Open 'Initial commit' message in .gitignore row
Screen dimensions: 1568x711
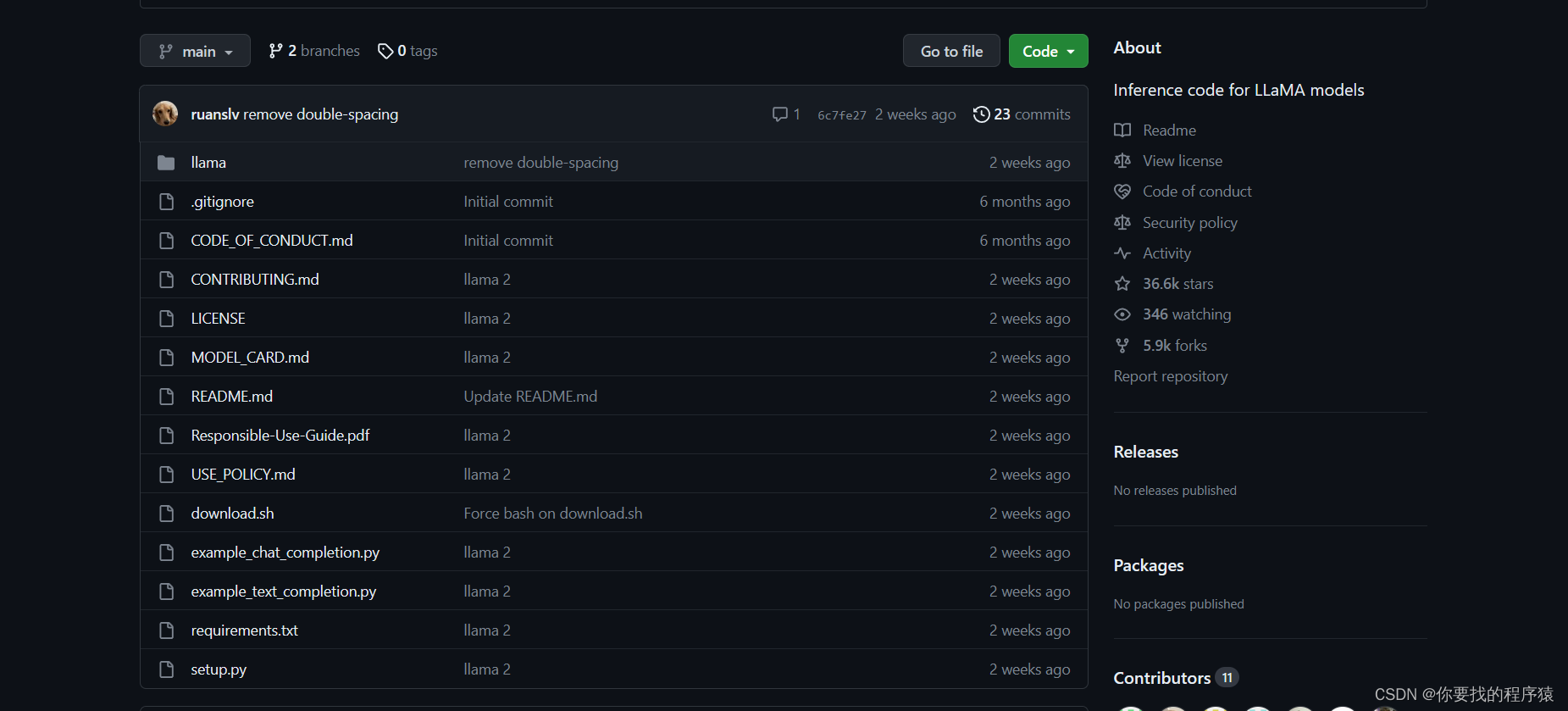(508, 201)
